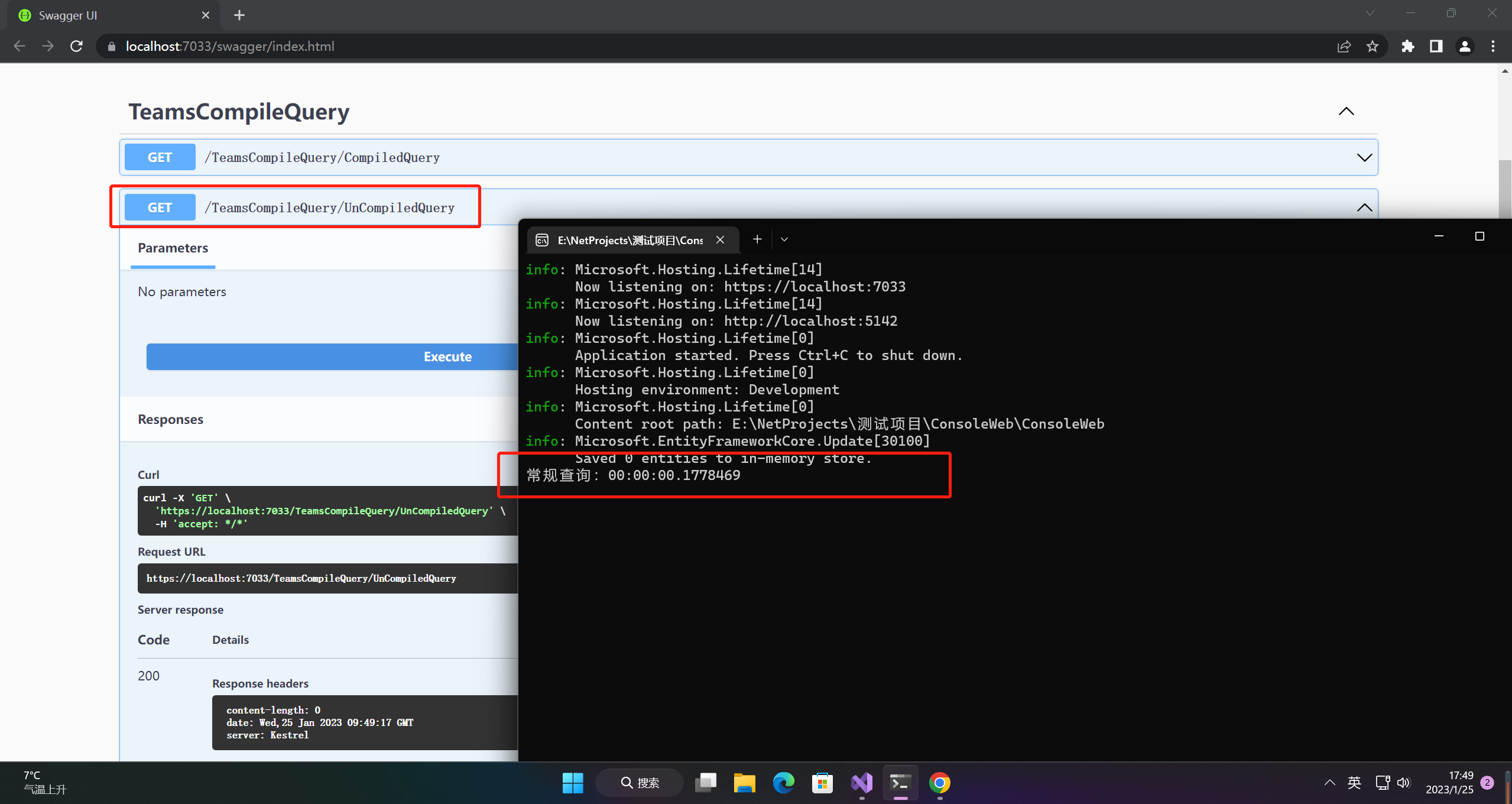Click the Windows Start button
Screen dimensions: 1512x804
pyautogui.click(x=572, y=783)
